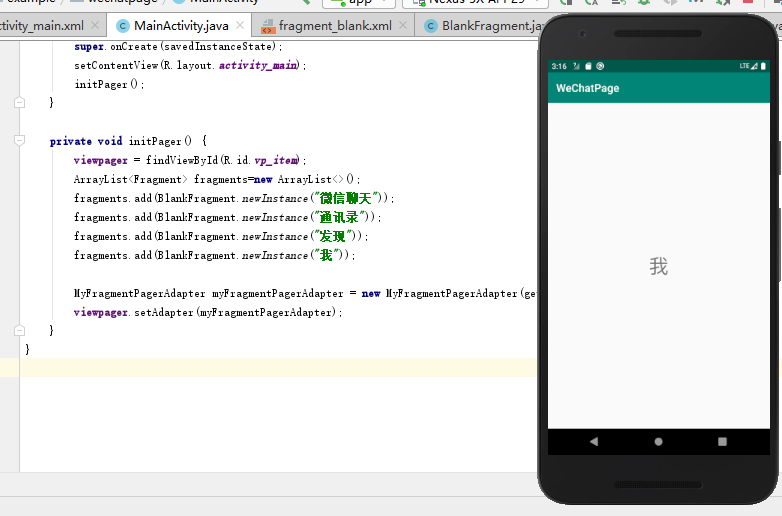
Task: Click the private void initPager() declaration
Action: click(x=128, y=141)
